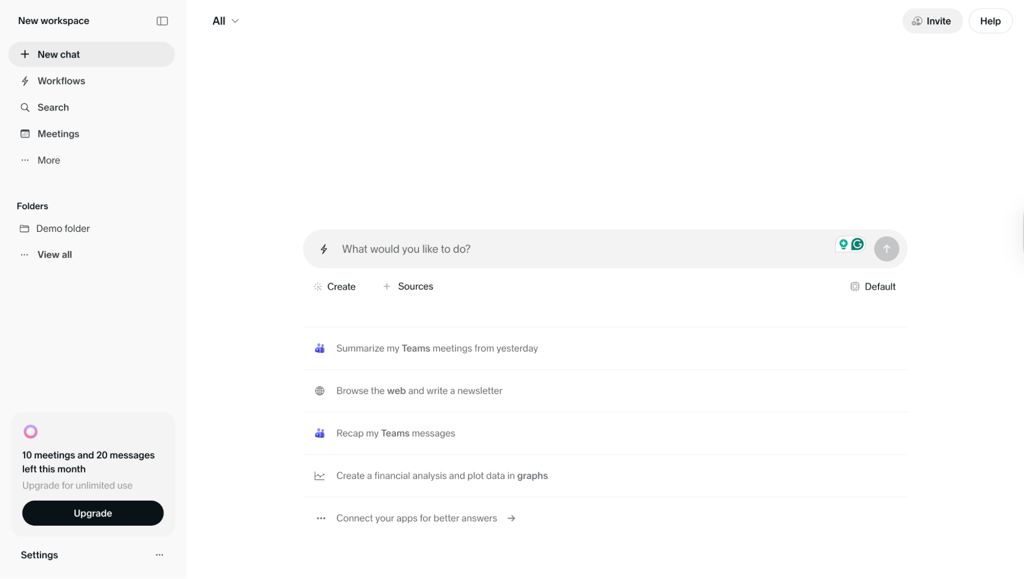Select 'Create a financial analysis' suggestion
Screen dimensions: 1024x579
(x=605, y=476)
